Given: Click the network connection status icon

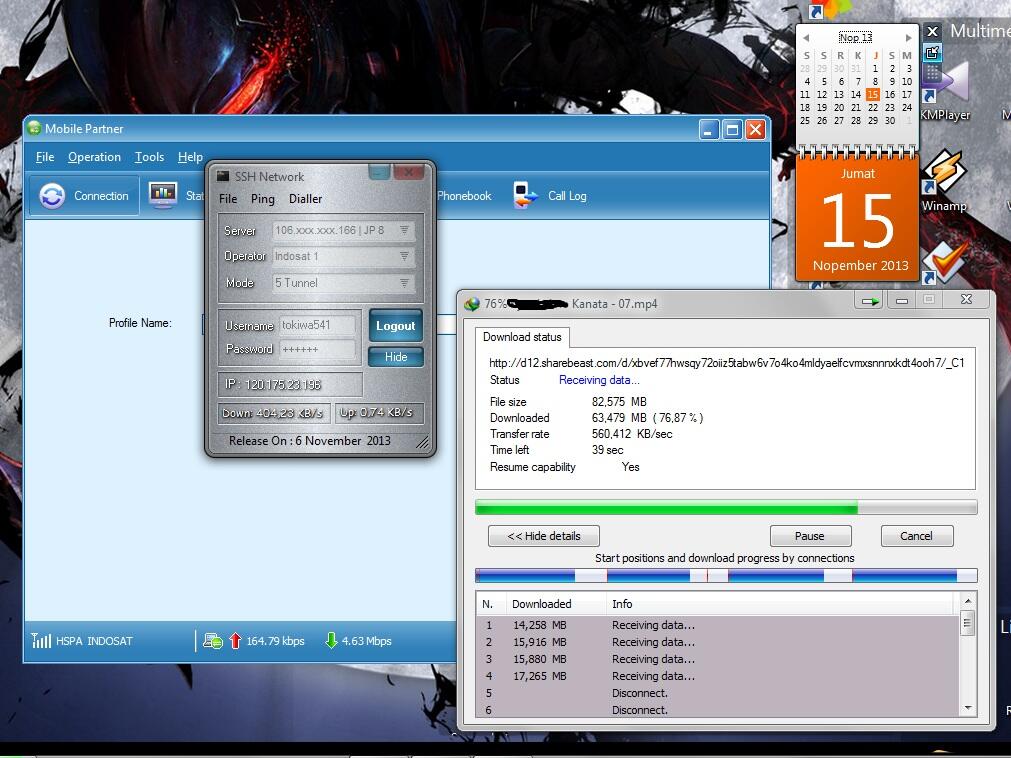Looking at the screenshot, I should tap(213, 641).
